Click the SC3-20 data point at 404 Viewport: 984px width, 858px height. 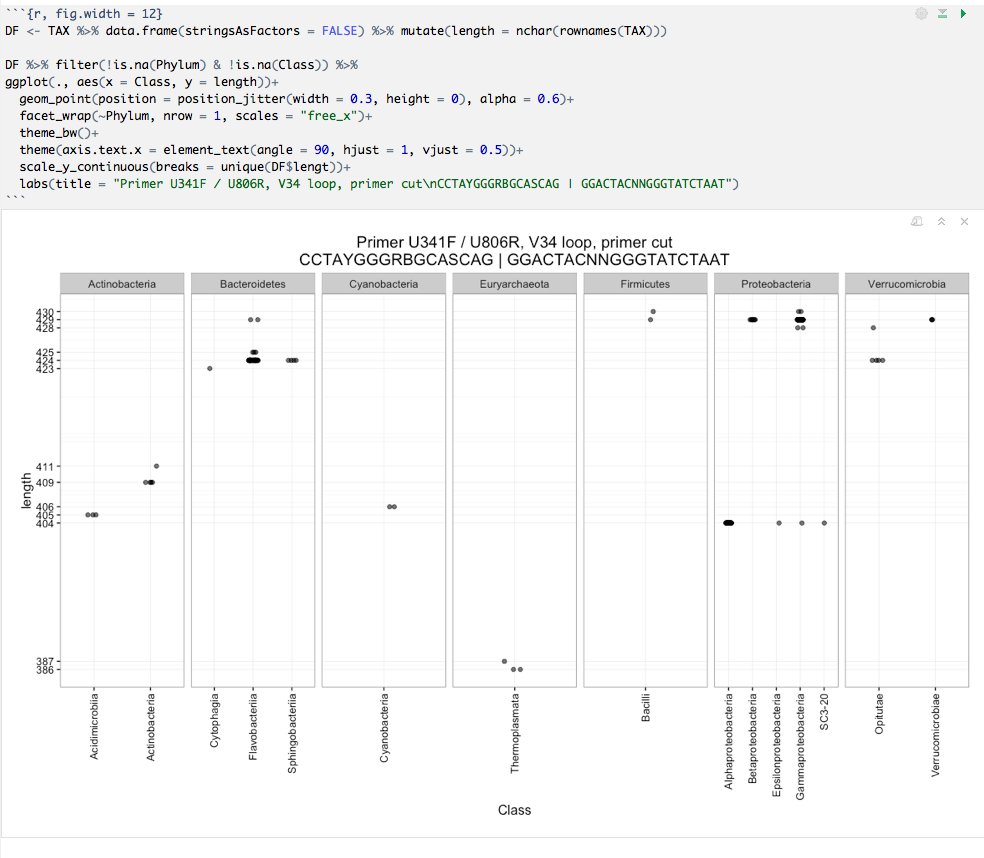click(x=824, y=523)
